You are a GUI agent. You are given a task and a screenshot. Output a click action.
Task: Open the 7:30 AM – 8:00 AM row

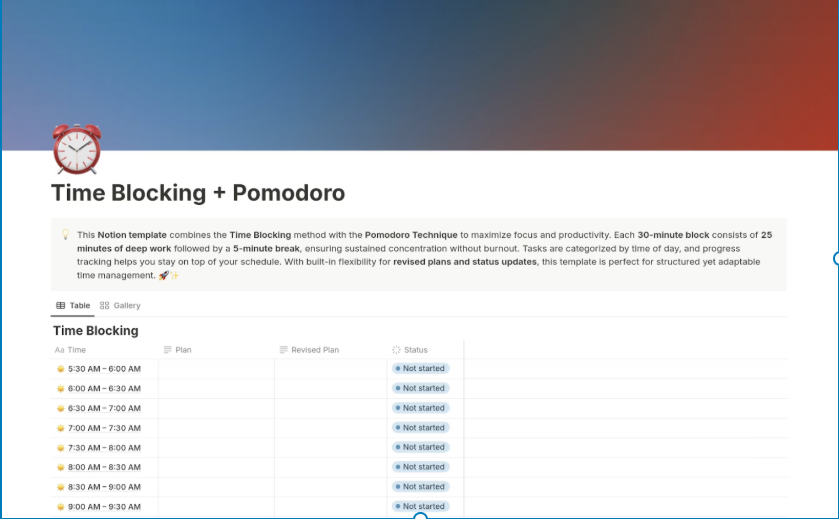point(104,448)
